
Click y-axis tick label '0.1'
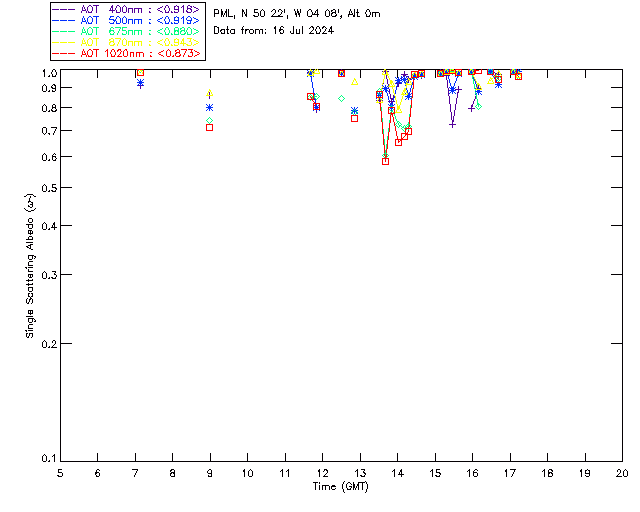(49, 459)
